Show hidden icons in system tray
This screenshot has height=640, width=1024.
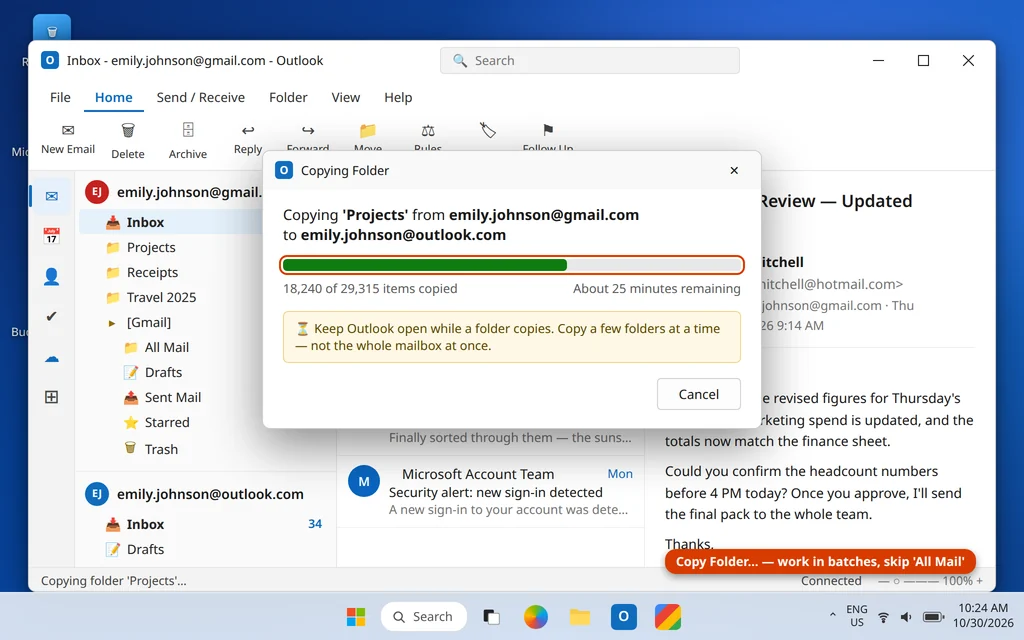[x=832, y=615]
